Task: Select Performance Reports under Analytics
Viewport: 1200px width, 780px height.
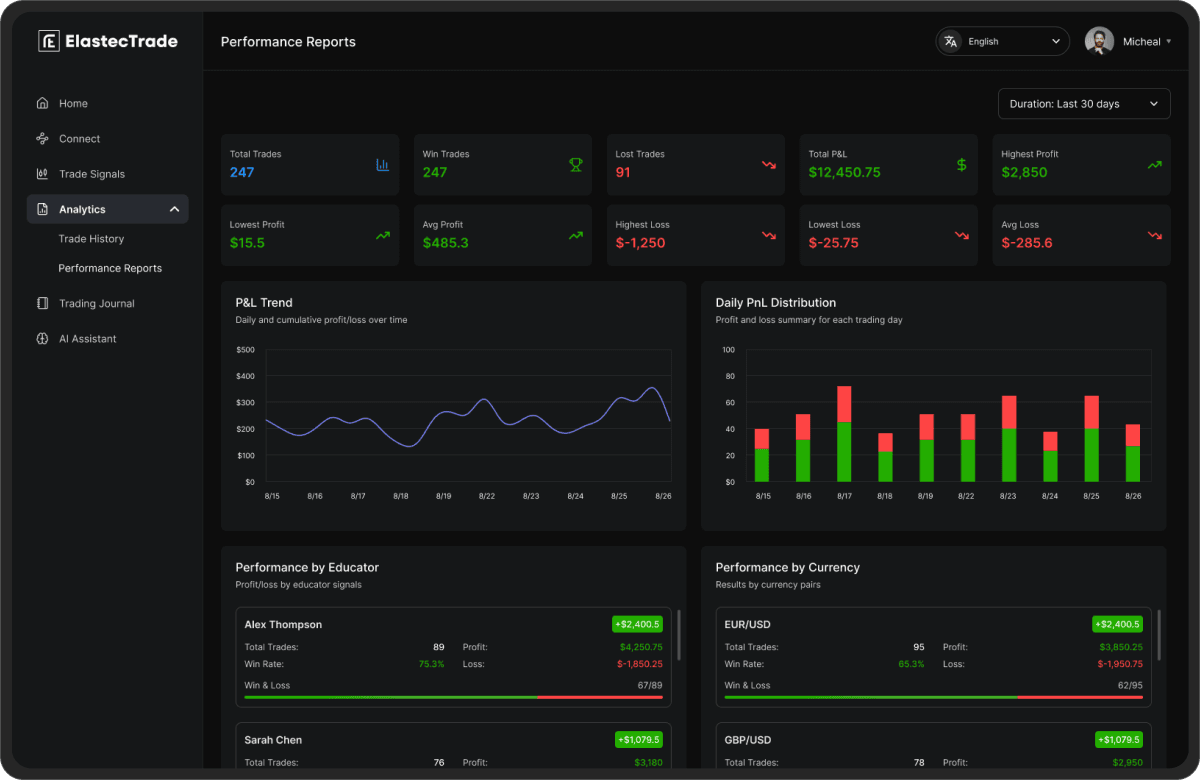Action: click(112, 268)
